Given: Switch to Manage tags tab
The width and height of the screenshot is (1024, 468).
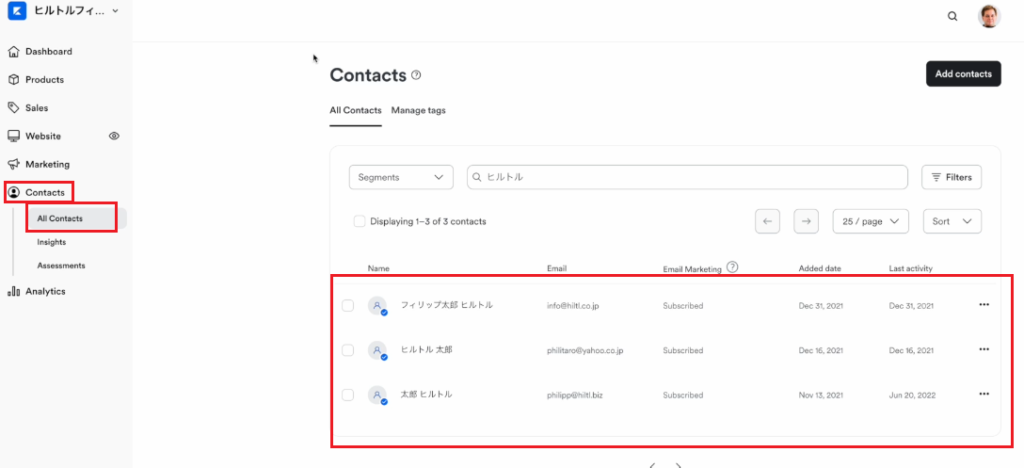Looking at the screenshot, I should (419, 110).
